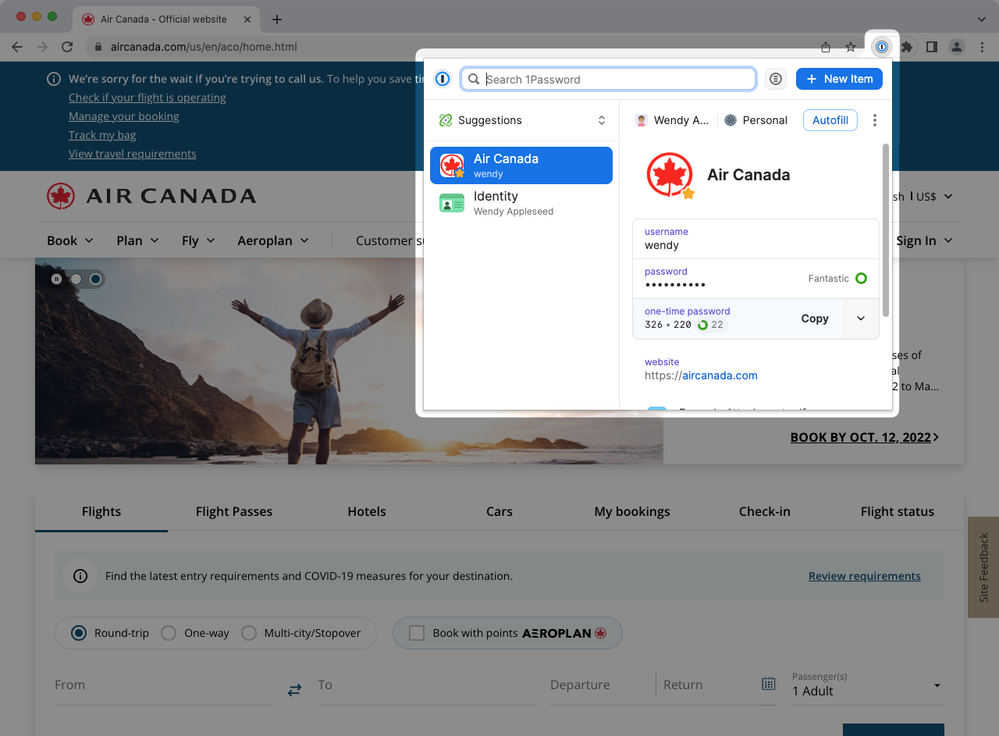This screenshot has height=736, width=999.
Task: Reload the Air Canada page
Action: [x=67, y=47]
